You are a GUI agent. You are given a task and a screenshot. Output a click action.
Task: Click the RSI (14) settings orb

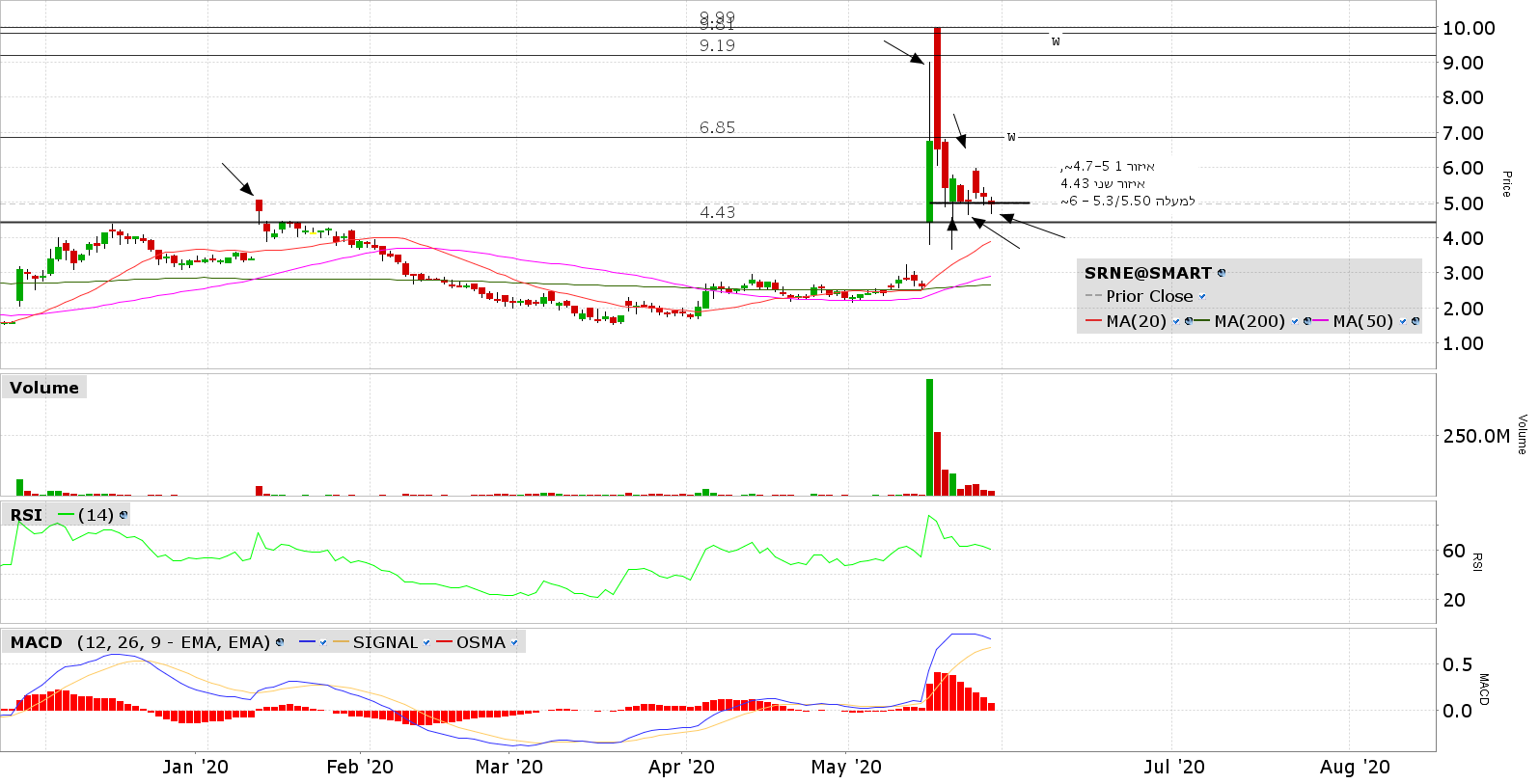coord(123,515)
